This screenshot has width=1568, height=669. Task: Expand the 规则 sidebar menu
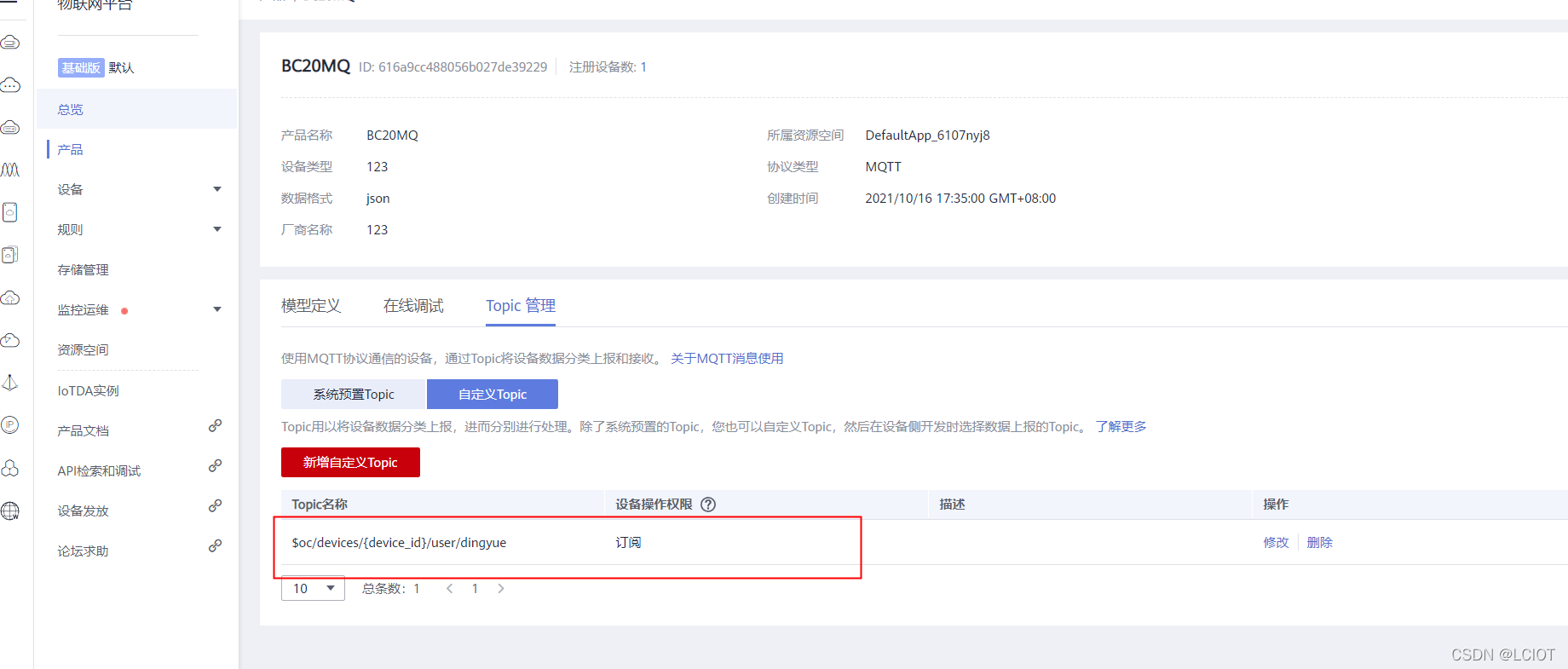(217, 229)
